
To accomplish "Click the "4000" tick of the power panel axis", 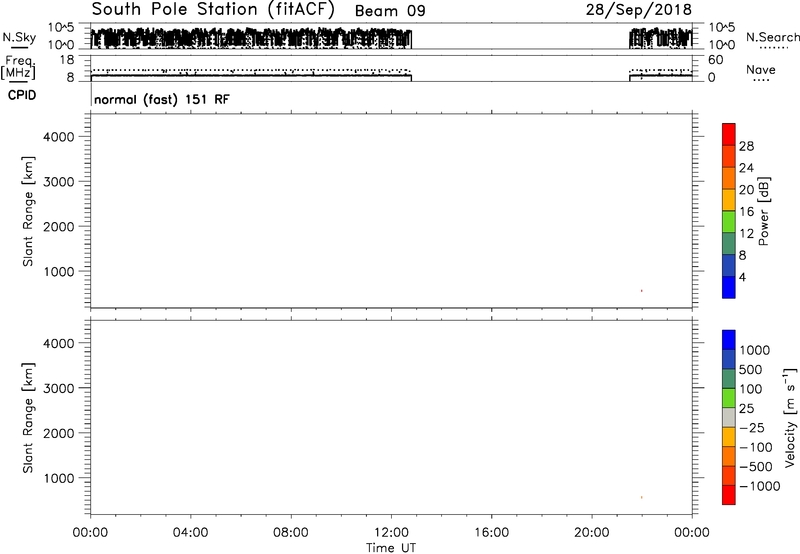I will click(x=59, y=137).
